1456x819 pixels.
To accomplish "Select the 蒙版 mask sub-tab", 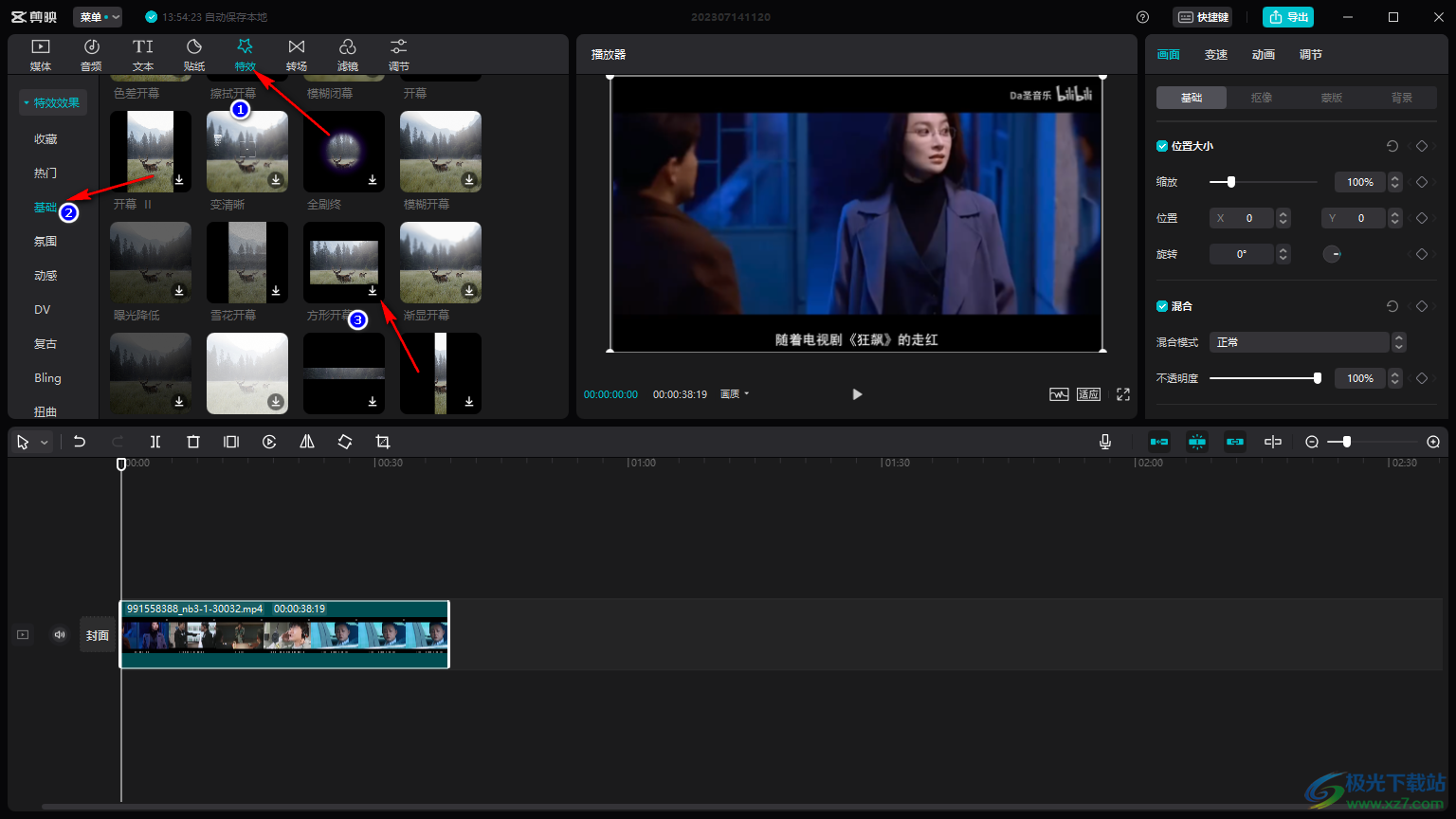I will pyautogui.click(x=1332, y=98).
